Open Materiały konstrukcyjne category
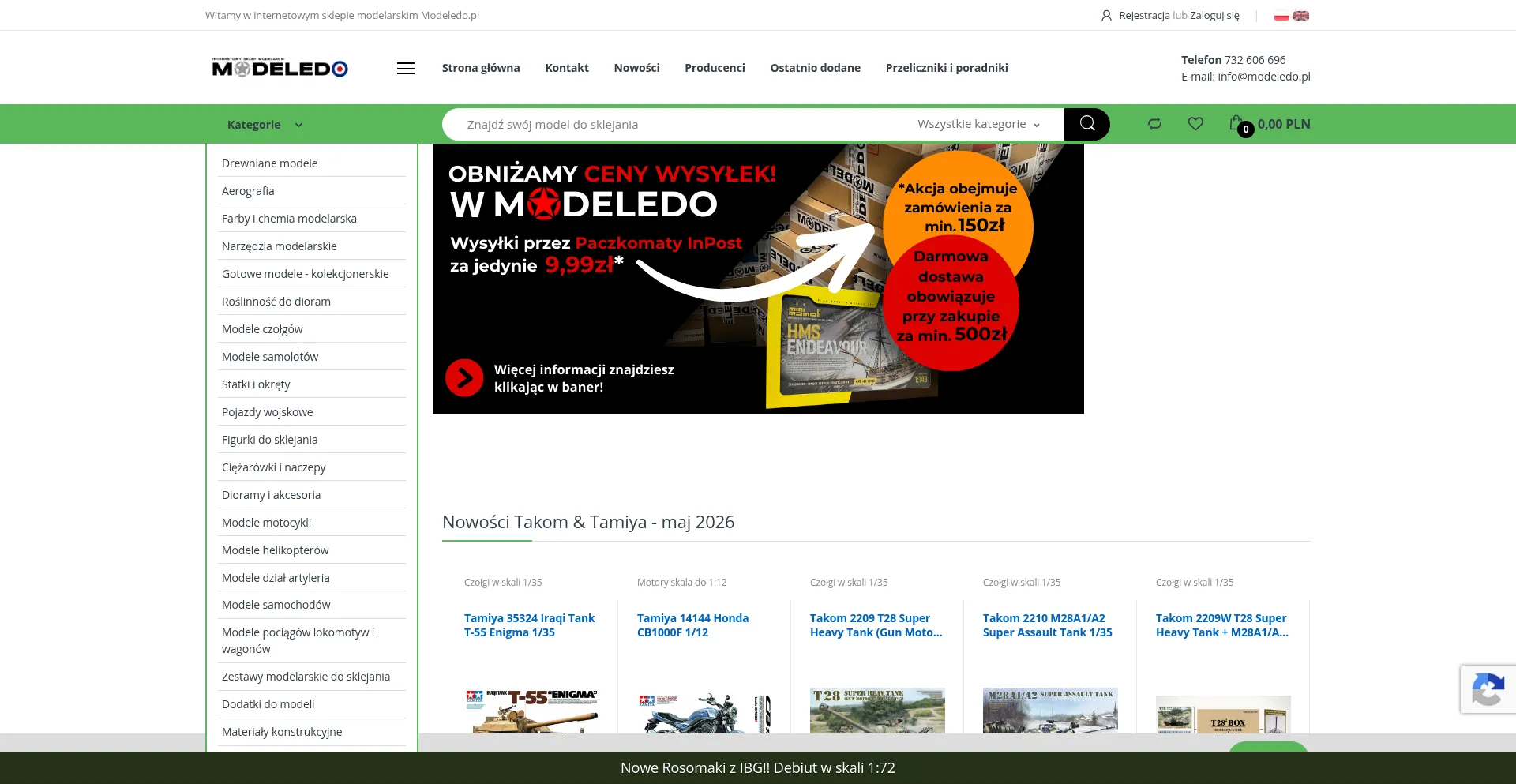This screenshot has height=784, width=1516. [282, 732]
